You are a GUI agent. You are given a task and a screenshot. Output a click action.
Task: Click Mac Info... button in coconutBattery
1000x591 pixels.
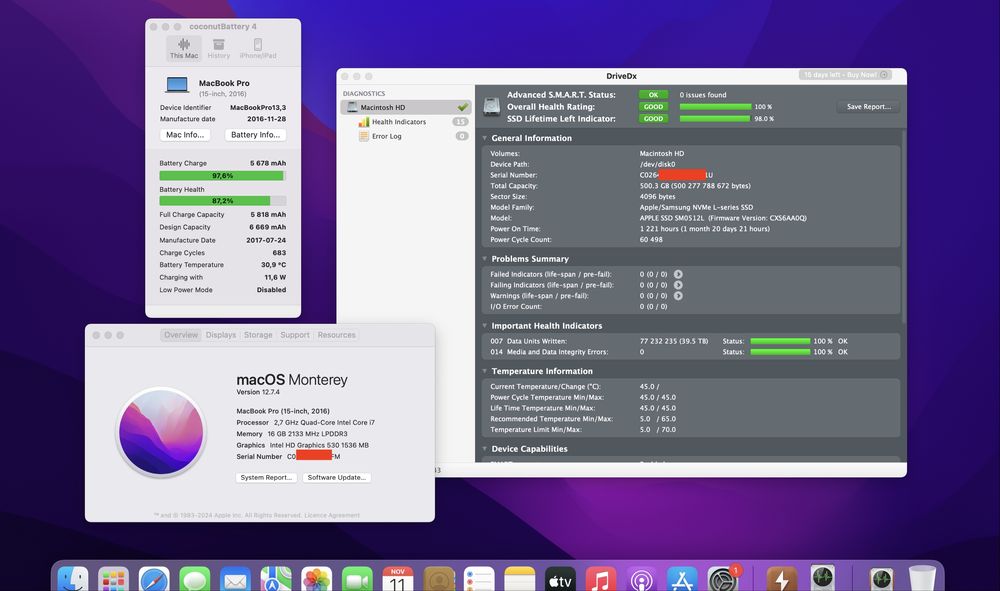coord(185,135)
